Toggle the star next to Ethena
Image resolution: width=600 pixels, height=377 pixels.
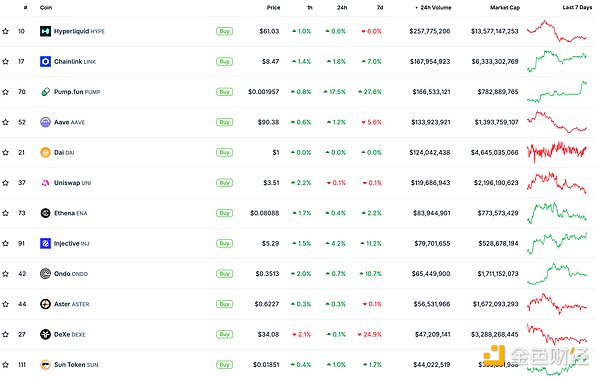tap(5, 213)
